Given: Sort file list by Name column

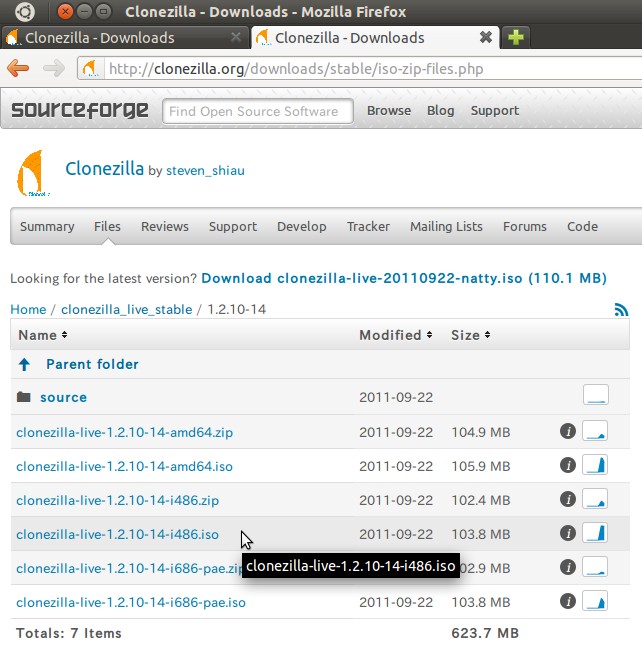Looking at the screenshot, I should coord(43,335).
